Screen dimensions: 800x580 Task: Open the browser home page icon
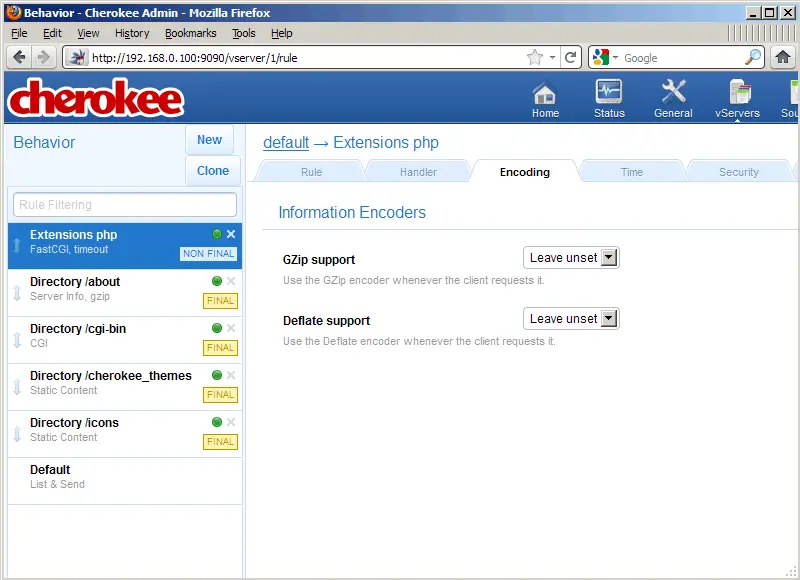pyautogui.click(x=783, y=57)
